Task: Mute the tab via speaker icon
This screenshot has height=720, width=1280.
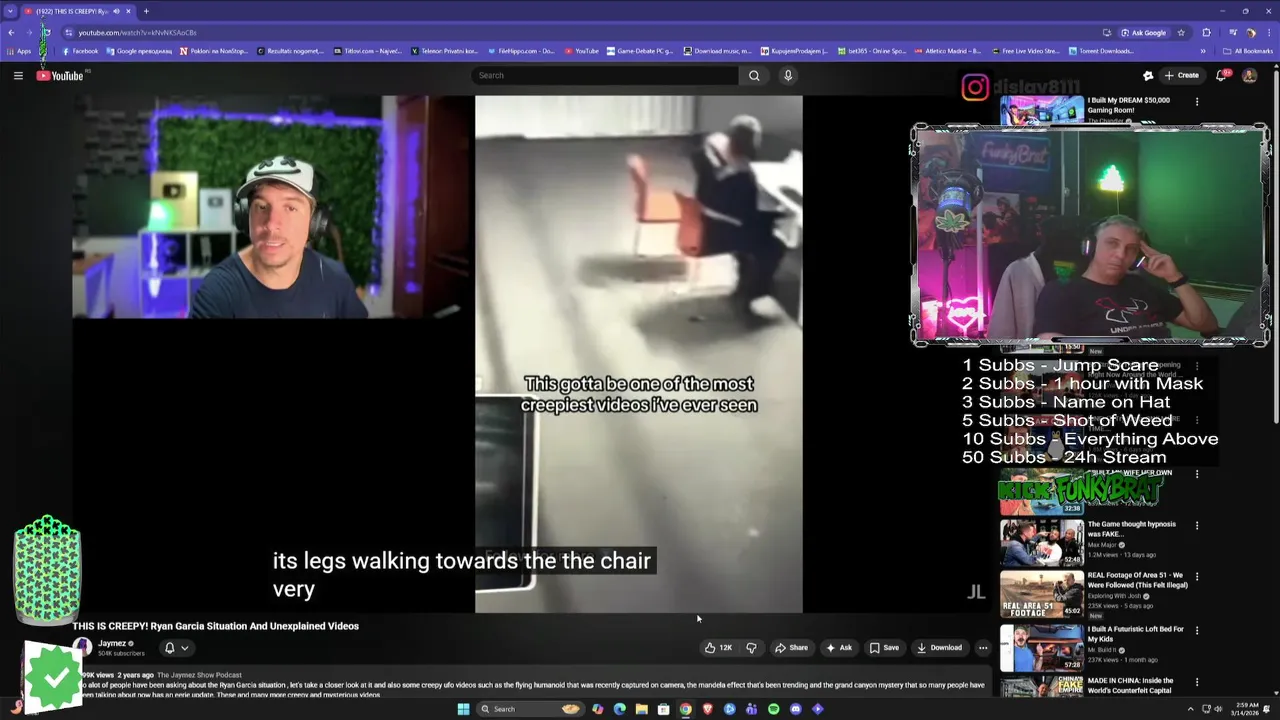Action: coord(116,11)
